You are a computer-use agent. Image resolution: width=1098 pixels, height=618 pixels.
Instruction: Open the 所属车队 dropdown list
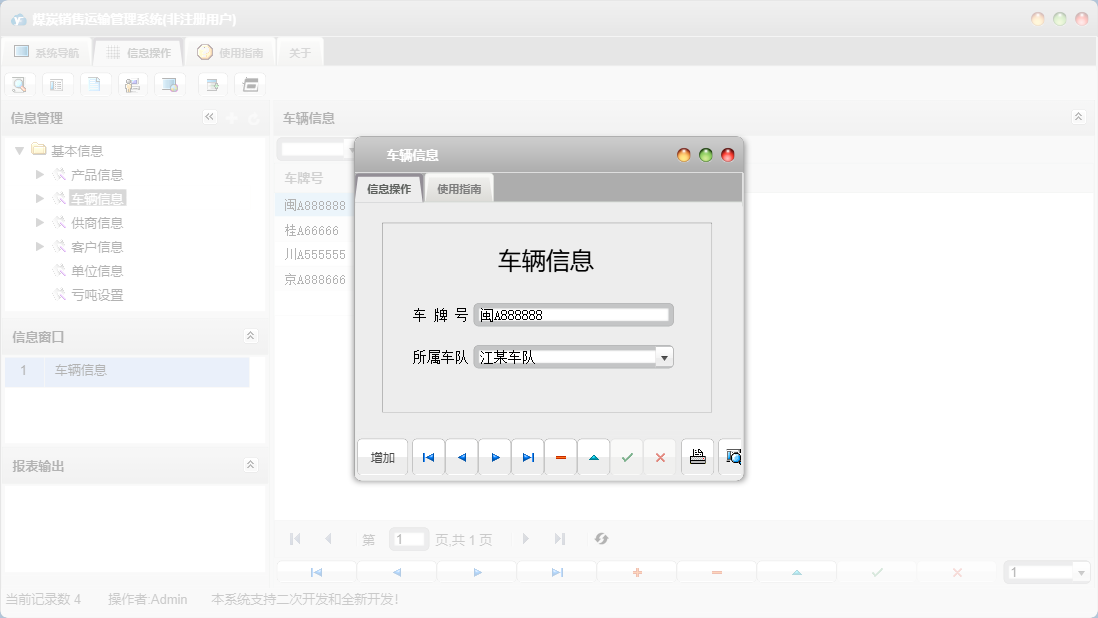[x=664, y=356]
